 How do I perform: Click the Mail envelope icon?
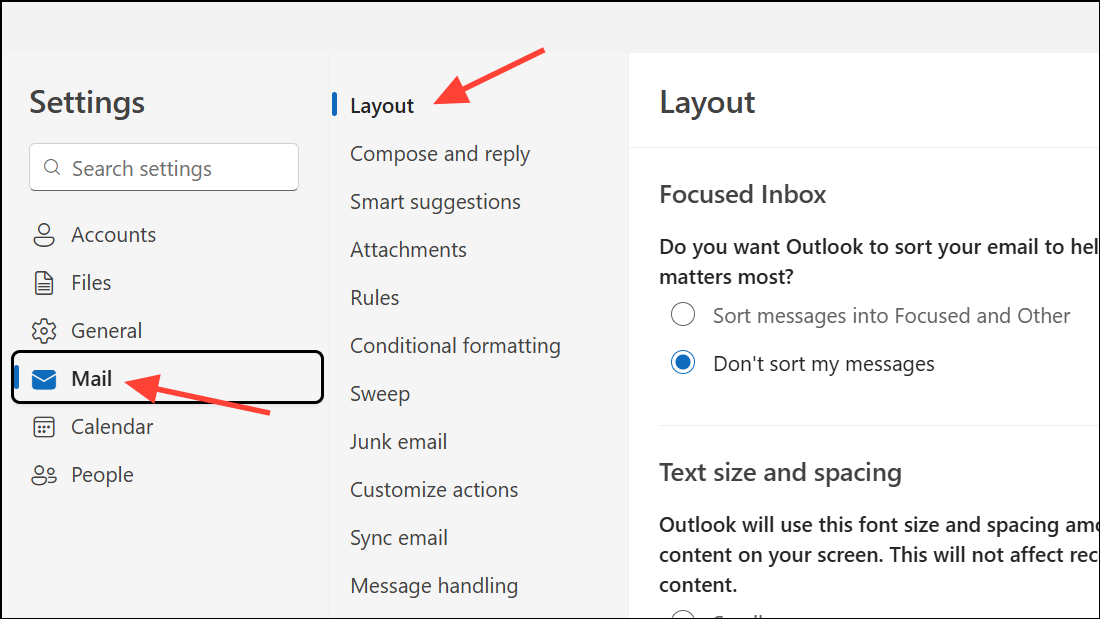point(43,379)
